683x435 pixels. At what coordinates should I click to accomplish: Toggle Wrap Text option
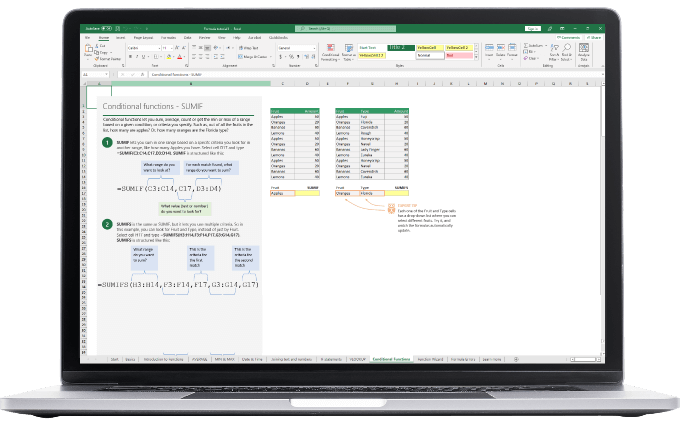pyautogui.click(x=248, y=48)
